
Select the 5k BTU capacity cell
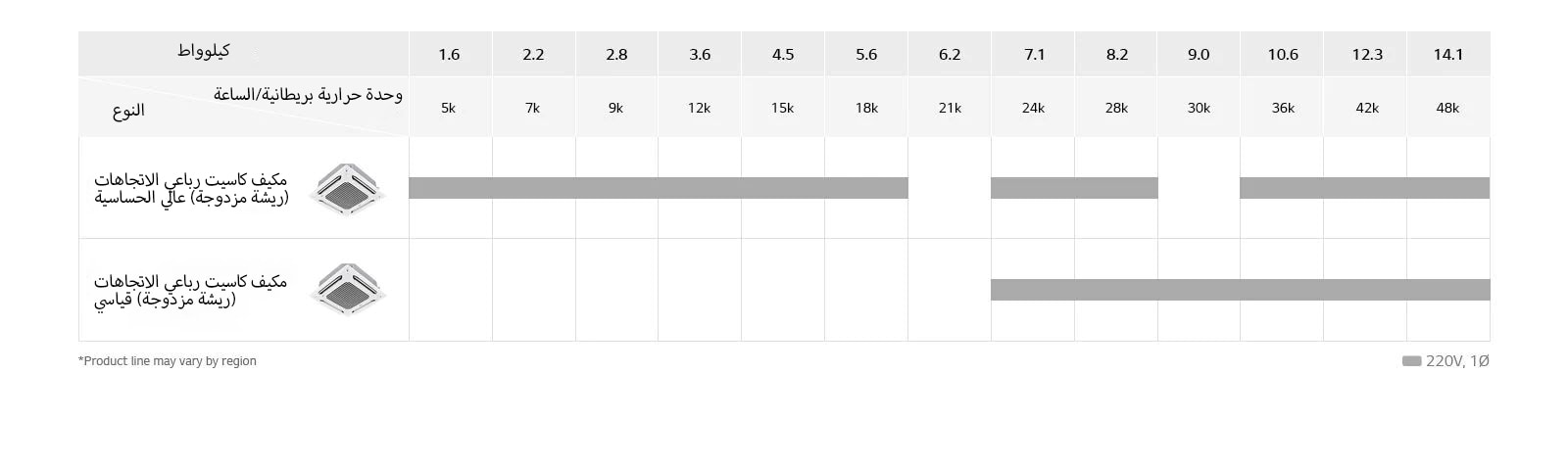coord(448,108)
